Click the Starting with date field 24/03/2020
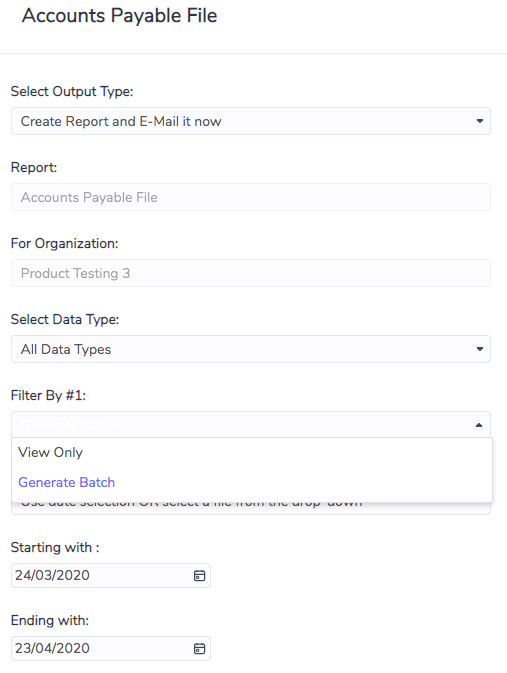507x673 pixels. point(111,576)
